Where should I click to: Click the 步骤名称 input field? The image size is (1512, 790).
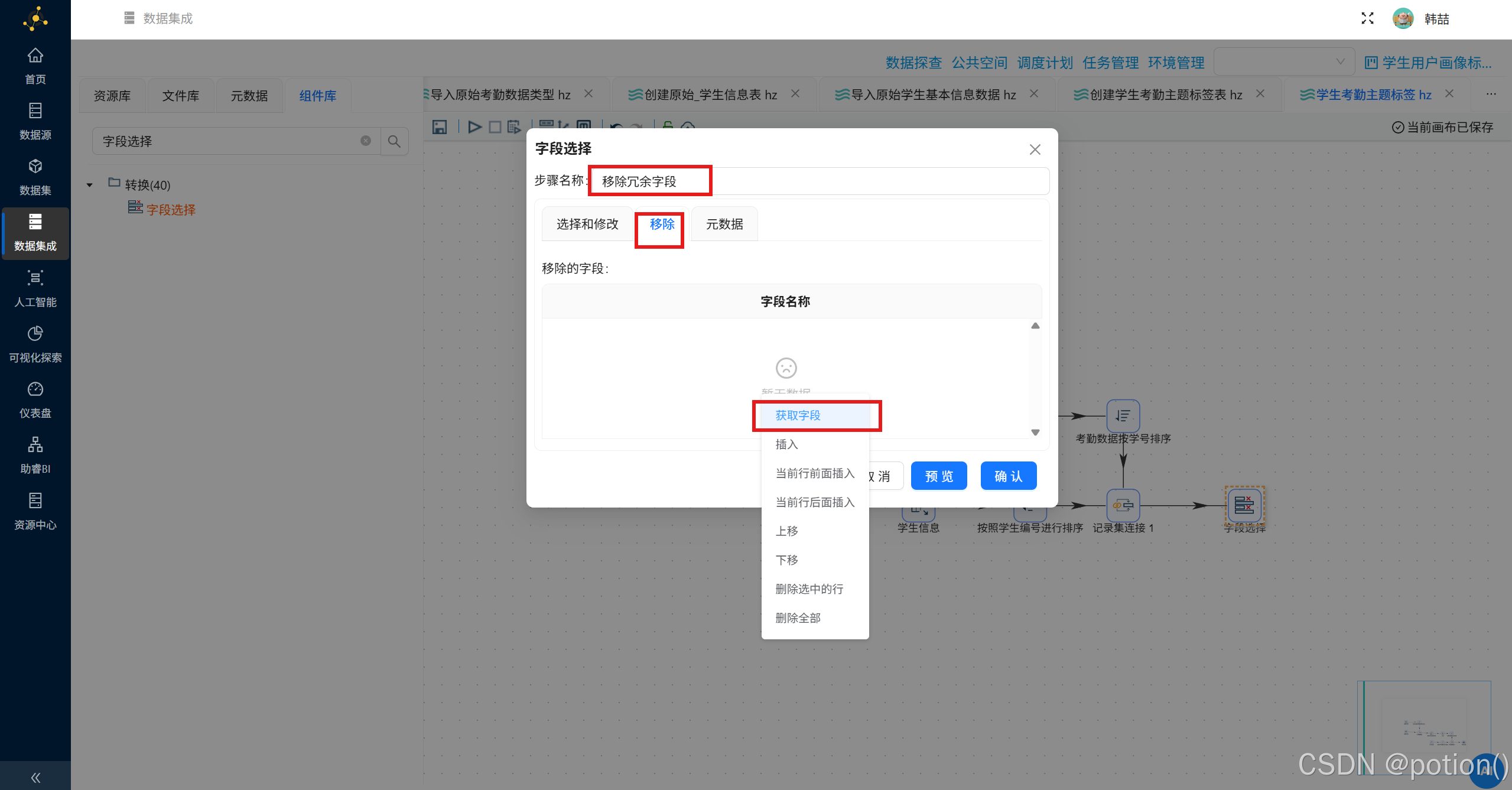tap(819, 181)
